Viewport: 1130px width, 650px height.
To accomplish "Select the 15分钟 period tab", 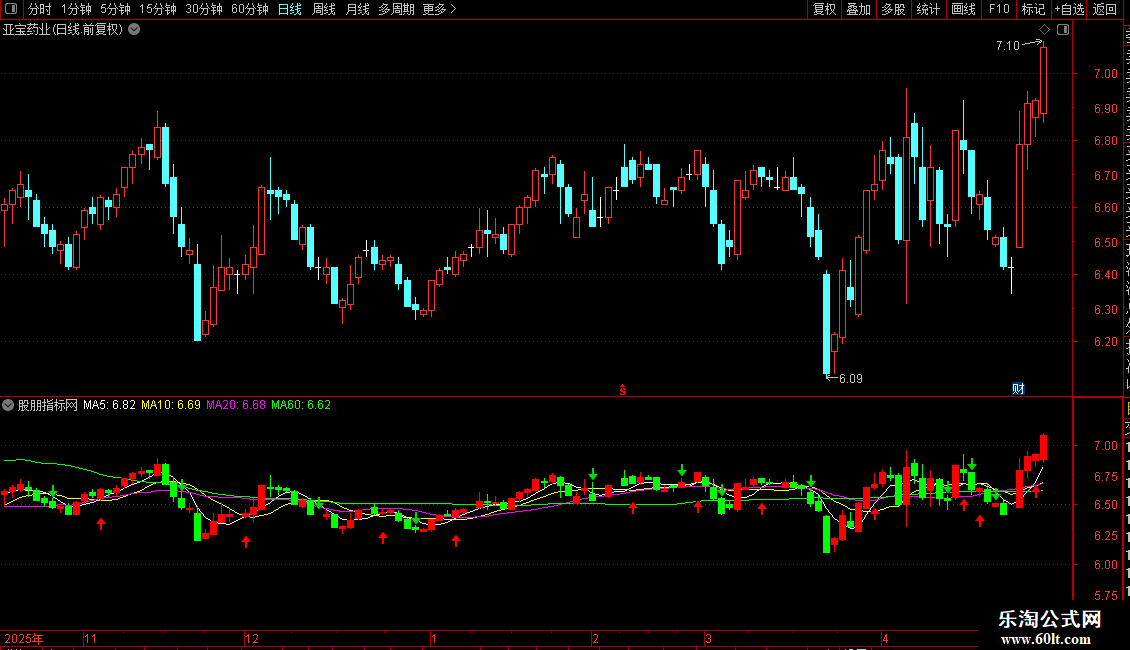I will (157, 9).
